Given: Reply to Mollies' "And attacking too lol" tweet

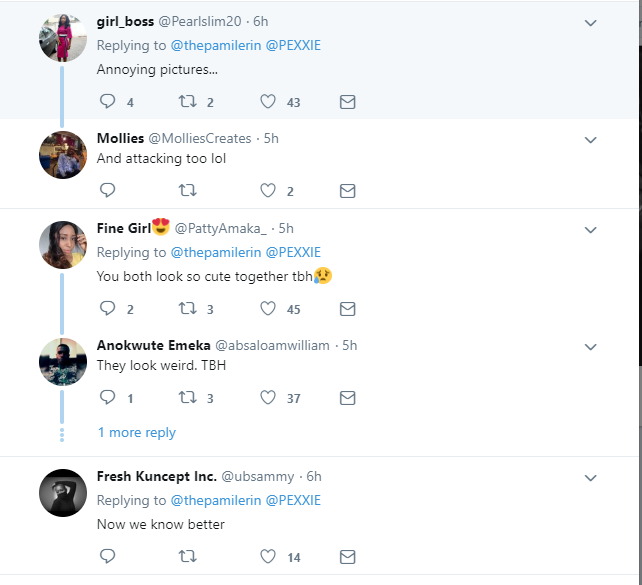Looking at the screenshot, I should coord(108,191).
